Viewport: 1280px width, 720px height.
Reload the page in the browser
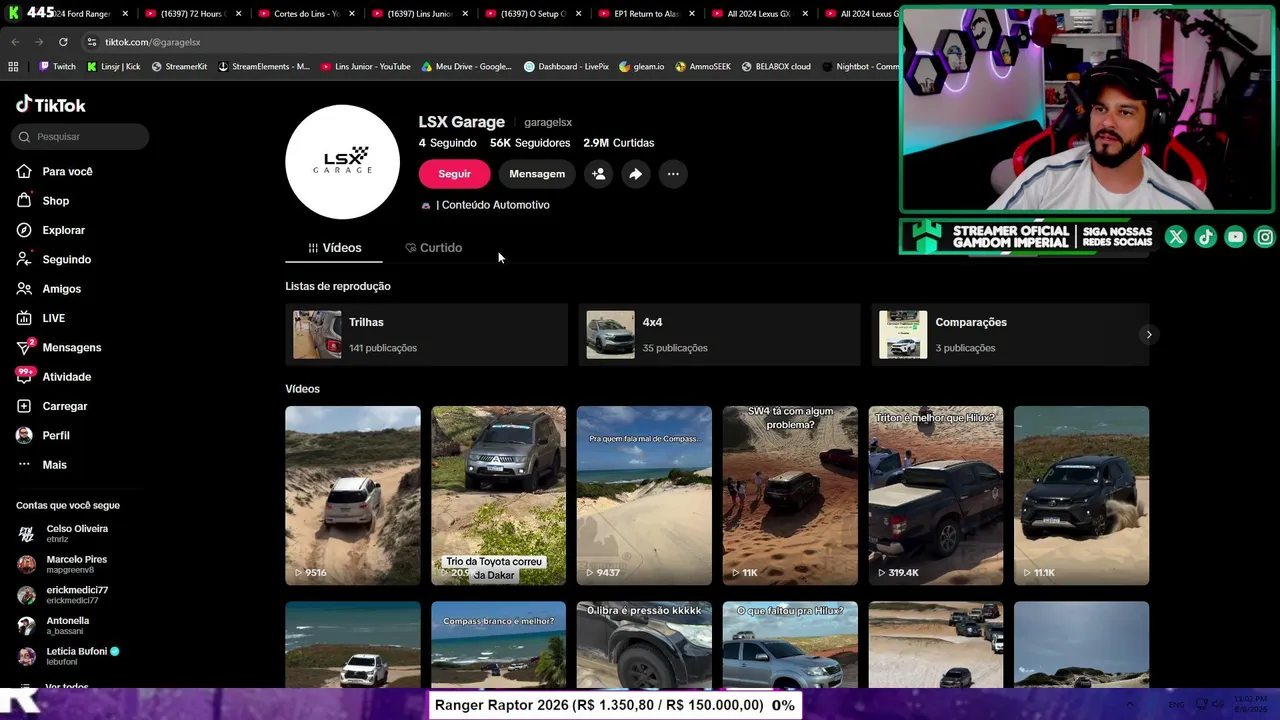63,42
